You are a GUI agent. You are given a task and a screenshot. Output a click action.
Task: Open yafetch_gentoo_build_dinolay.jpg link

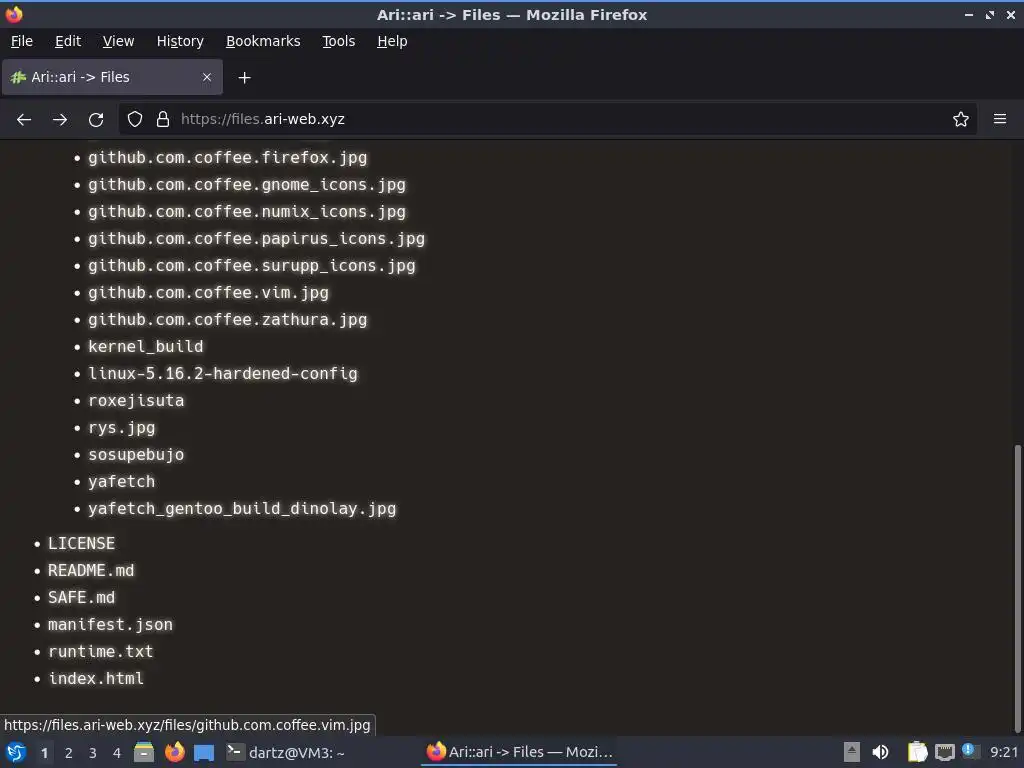pyautogui.click(x=242, y=509)
